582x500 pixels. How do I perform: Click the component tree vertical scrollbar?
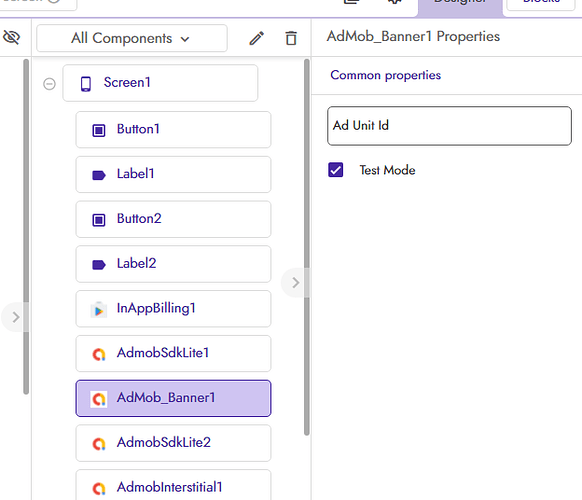[x=307, y=247]
